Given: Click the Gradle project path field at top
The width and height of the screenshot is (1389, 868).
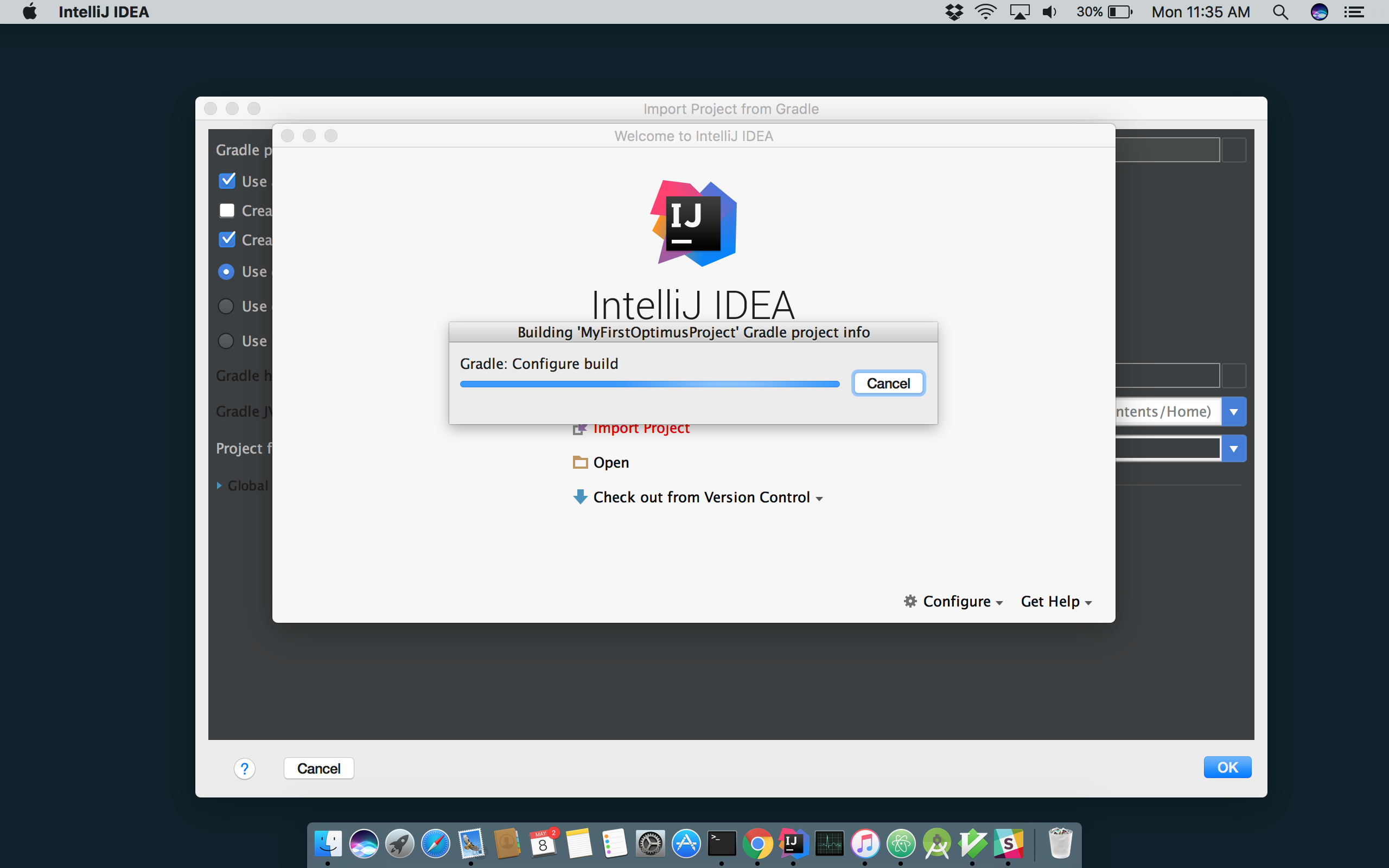Looking at the screenshot, I should [x=1168, y=150].
